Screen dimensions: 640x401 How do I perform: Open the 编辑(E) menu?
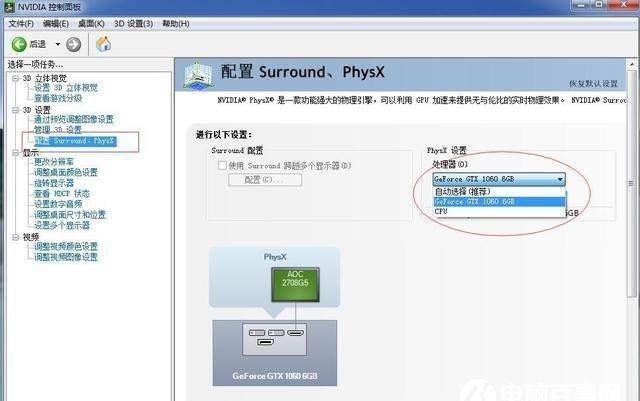click(x=56, y=24)
